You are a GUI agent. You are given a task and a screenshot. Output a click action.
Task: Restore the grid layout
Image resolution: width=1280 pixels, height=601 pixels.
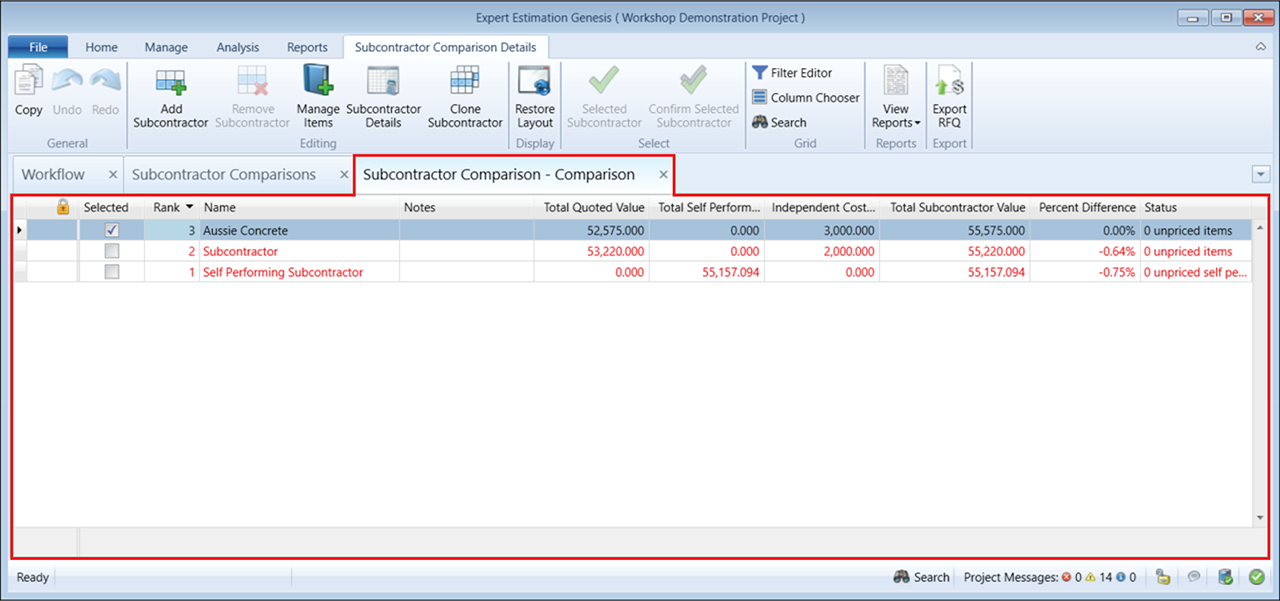point(534,82)
